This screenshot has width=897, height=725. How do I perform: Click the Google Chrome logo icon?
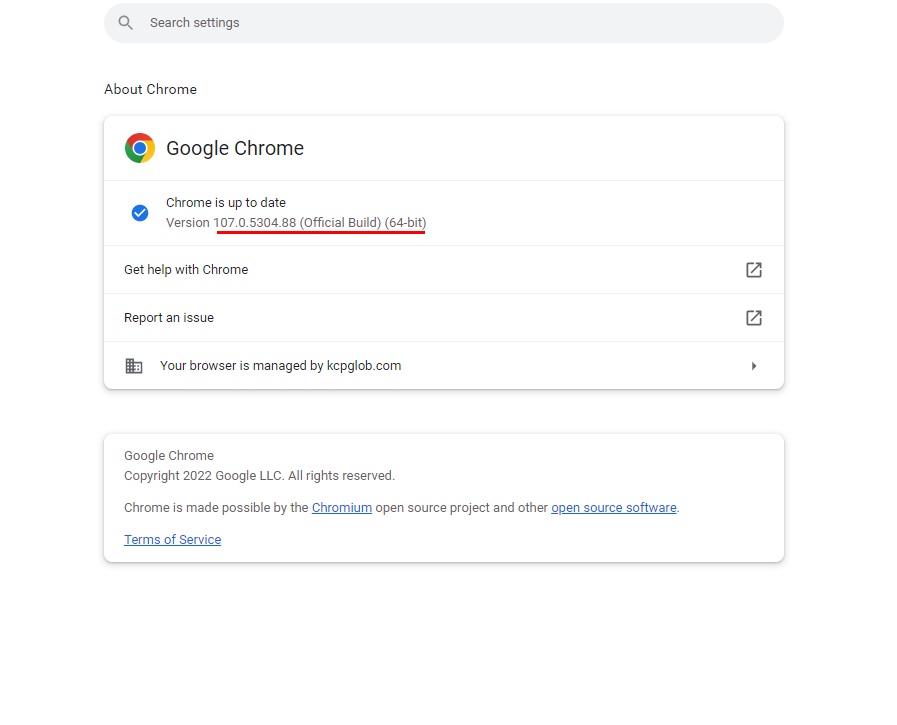pos(140,148)
